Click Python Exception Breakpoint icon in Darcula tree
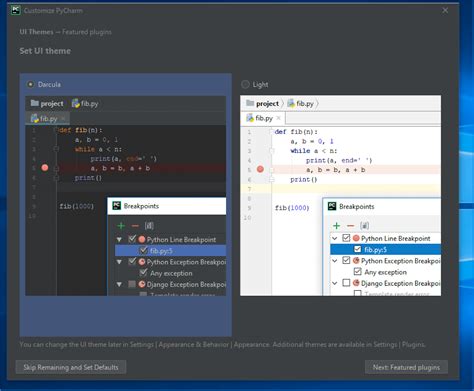Image resolution: width=474 pixels, height=391 pixels. pyautogui.click(x=142, y=262)
